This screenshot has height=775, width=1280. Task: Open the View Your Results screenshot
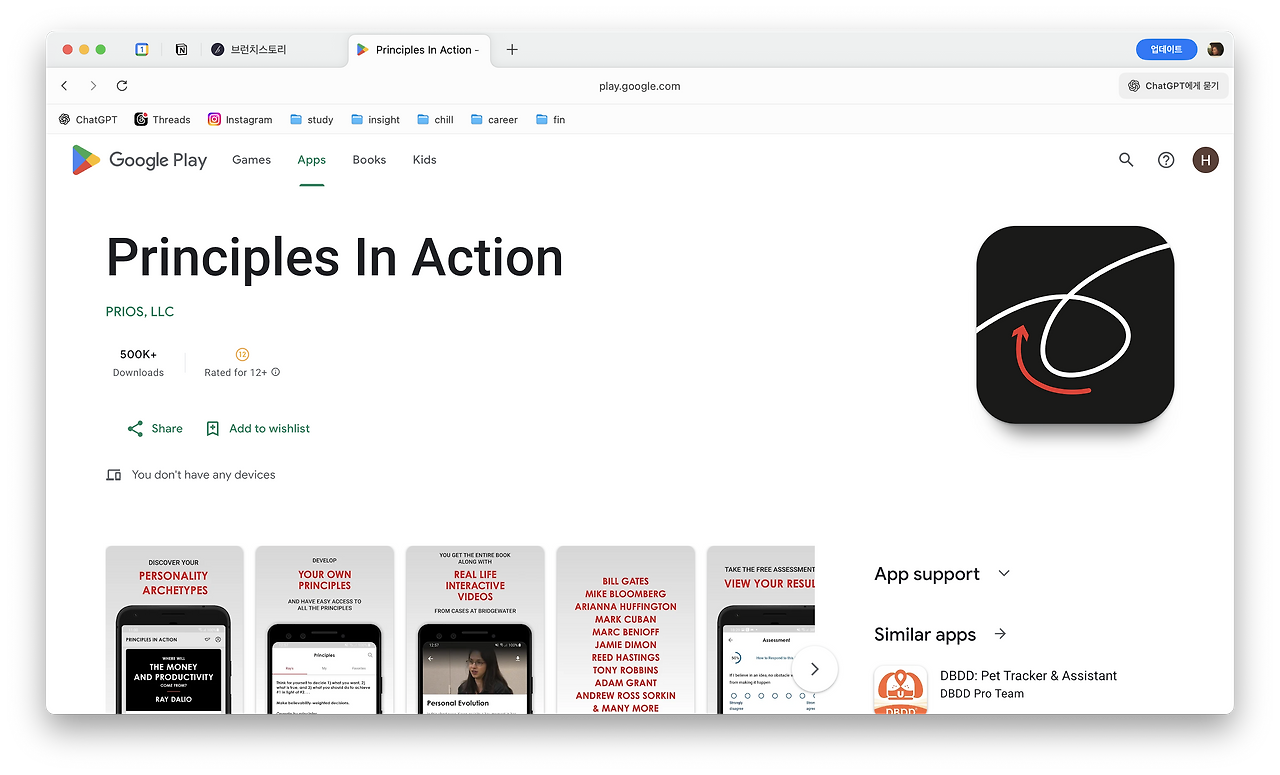[x=761, y=630]
